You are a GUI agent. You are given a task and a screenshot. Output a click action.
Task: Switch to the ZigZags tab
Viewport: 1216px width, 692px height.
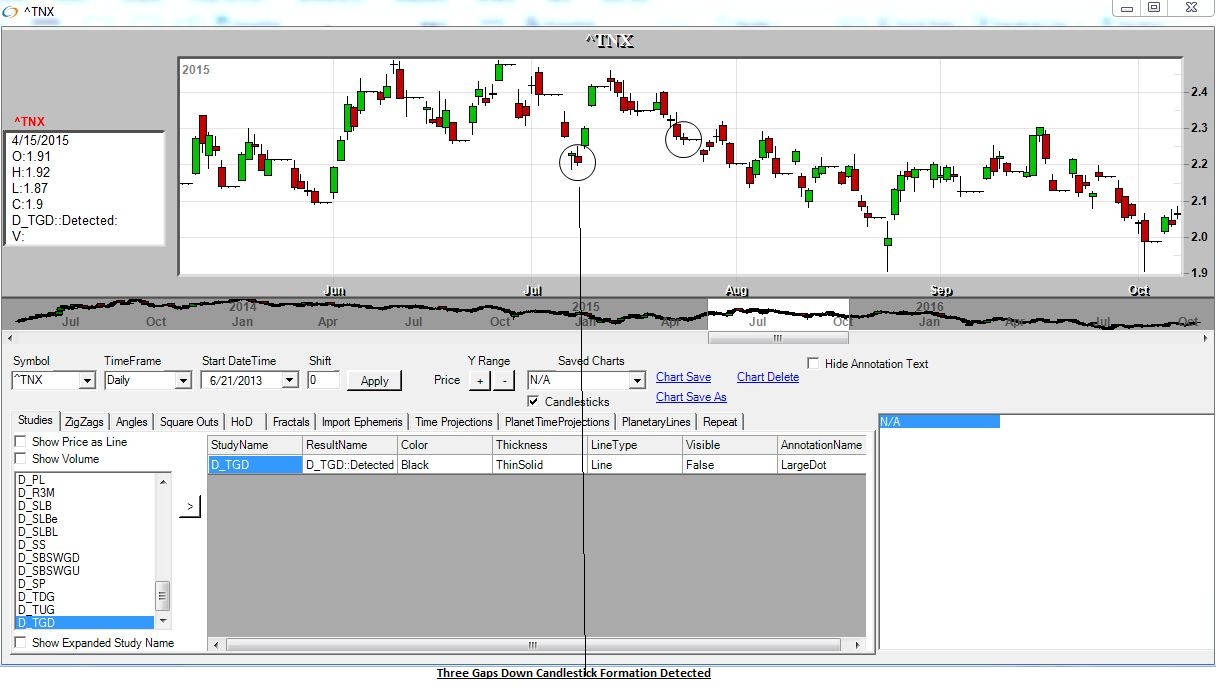[x=83, y=422]
